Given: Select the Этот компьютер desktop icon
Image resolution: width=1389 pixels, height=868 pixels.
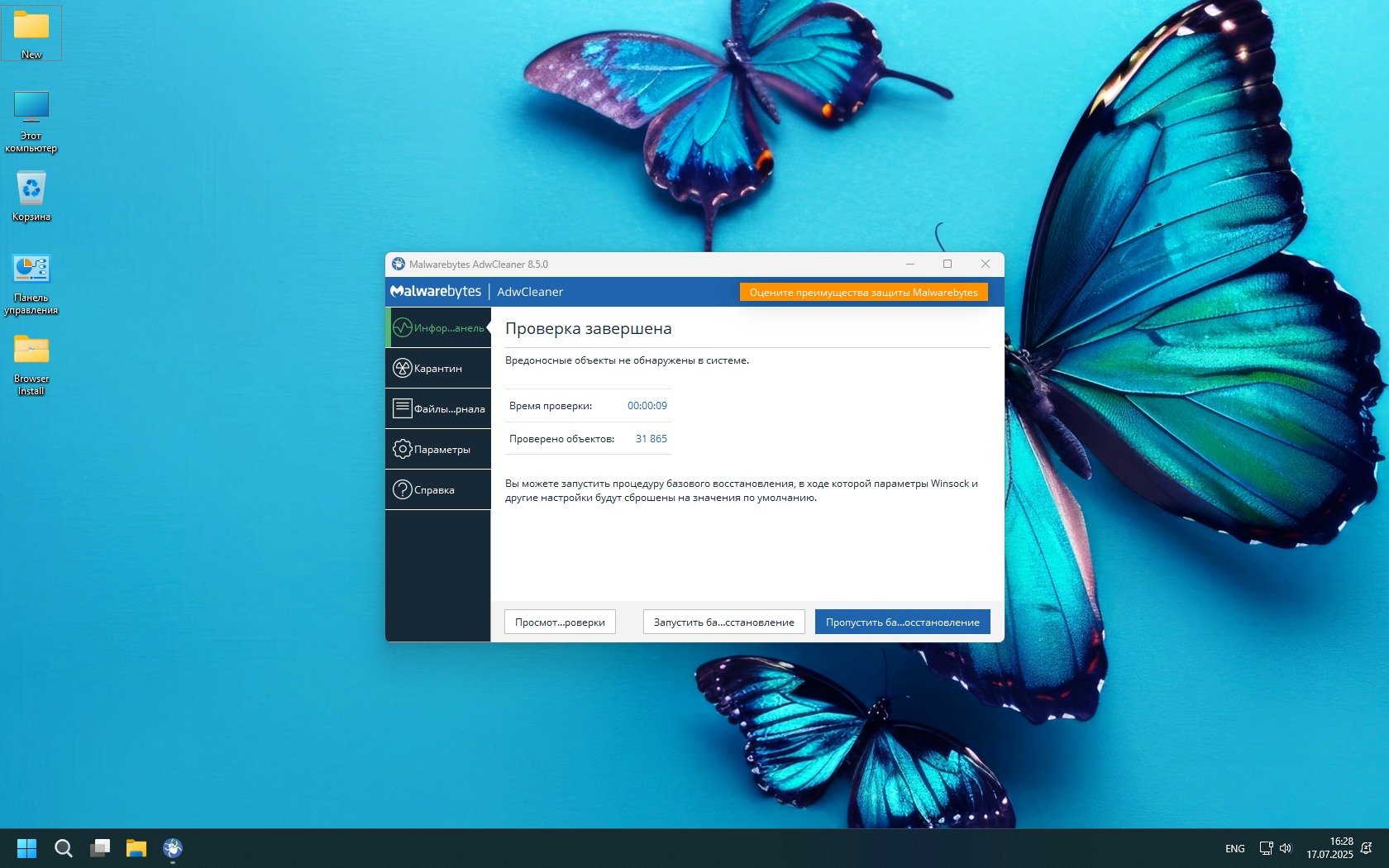Looking at the screenshot, I should pos(31,120).
